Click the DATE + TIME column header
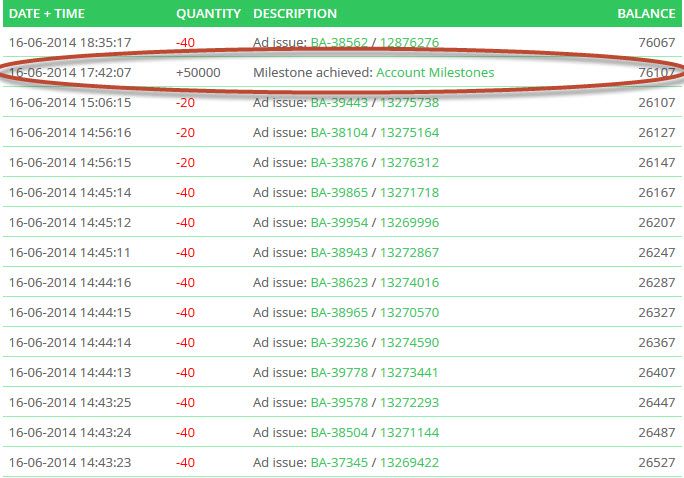The height and width of the screenshot is (478, 684). click(x=47, y=14)
